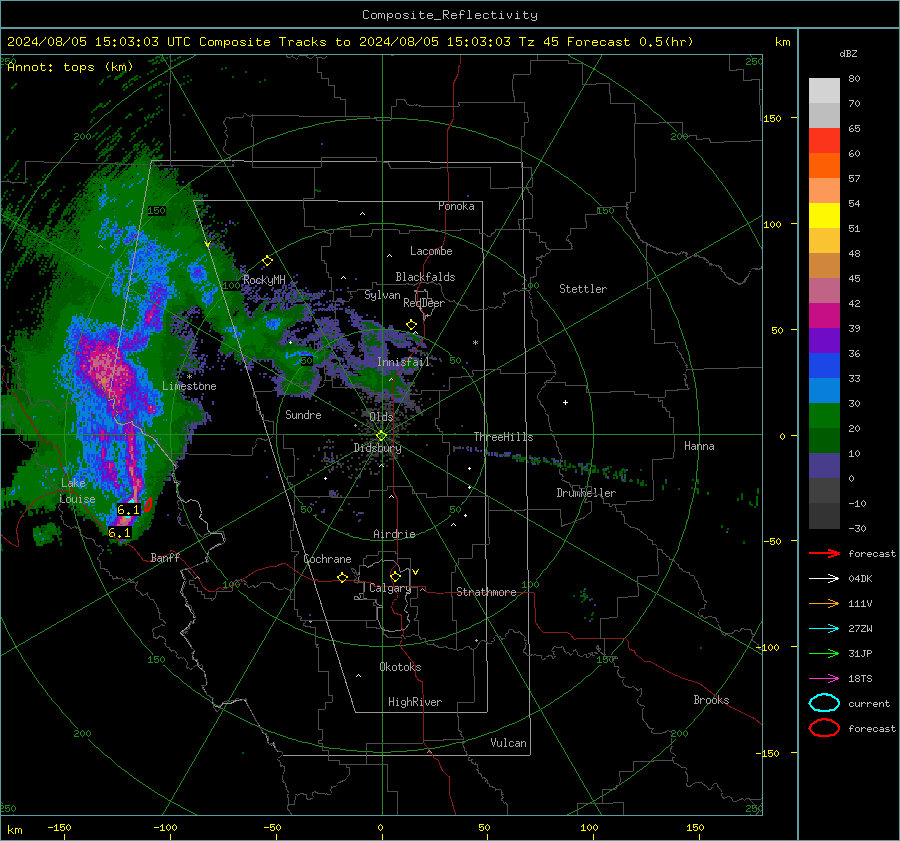Click the 'forecast' text beside the red arrow
The height and width of the screenshot is (841, 900).
pos(872,553)
